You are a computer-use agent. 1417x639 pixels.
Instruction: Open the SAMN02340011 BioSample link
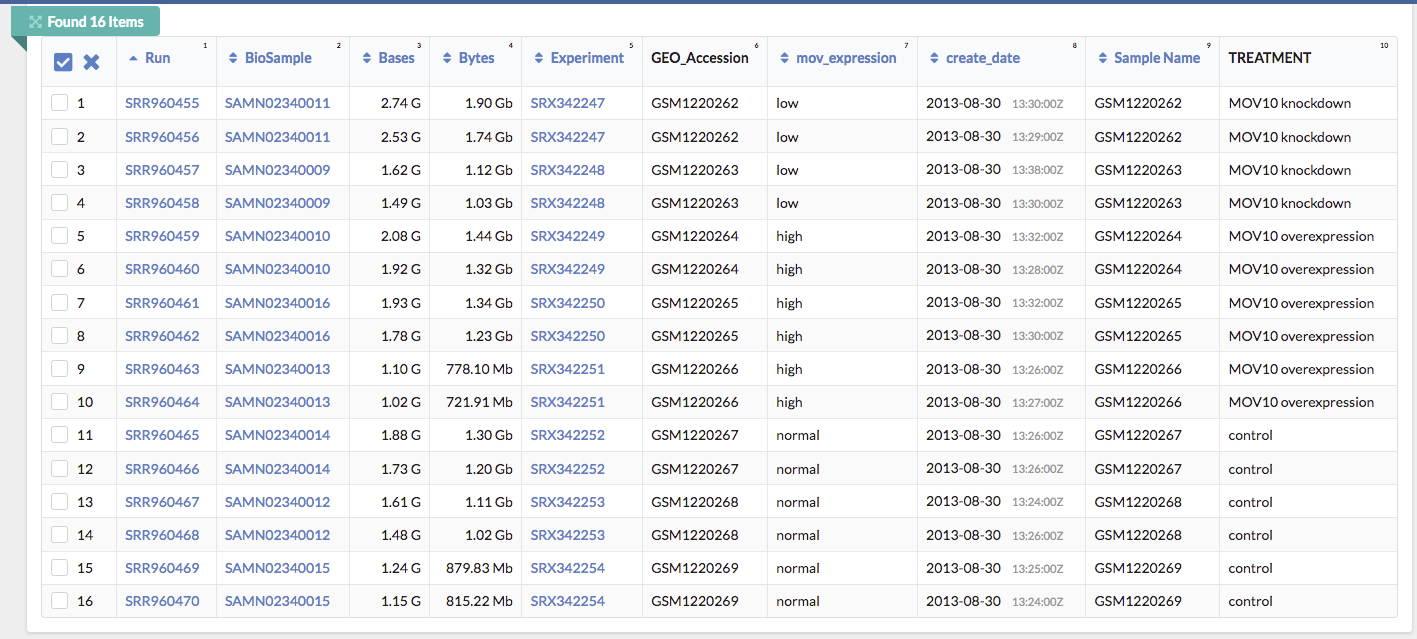tap(276, 102)
